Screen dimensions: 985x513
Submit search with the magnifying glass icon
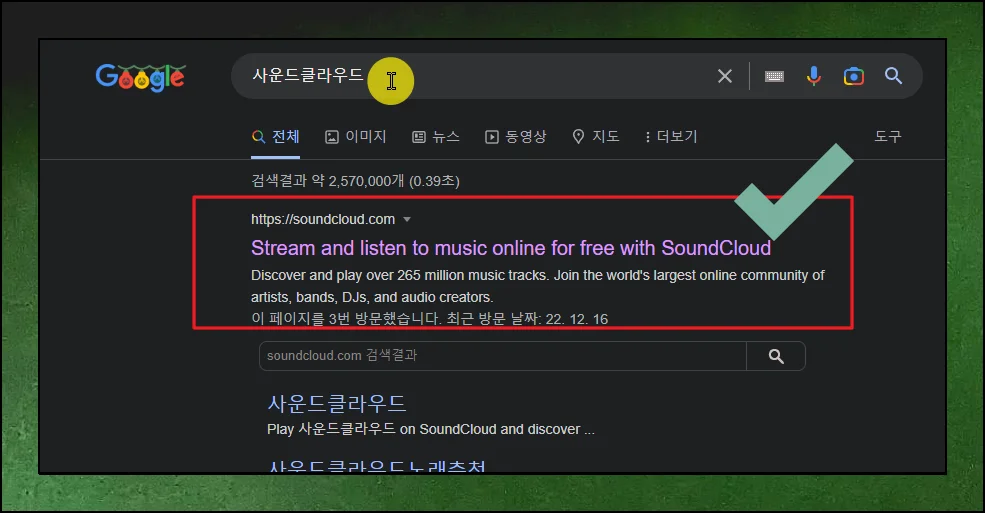[x=893, y=76]
